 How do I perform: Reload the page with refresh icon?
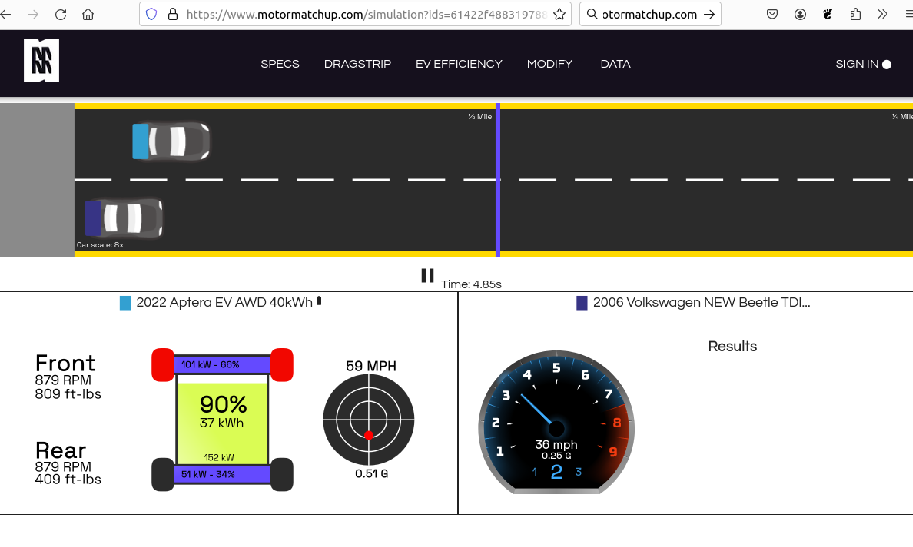tap(61, 15)
